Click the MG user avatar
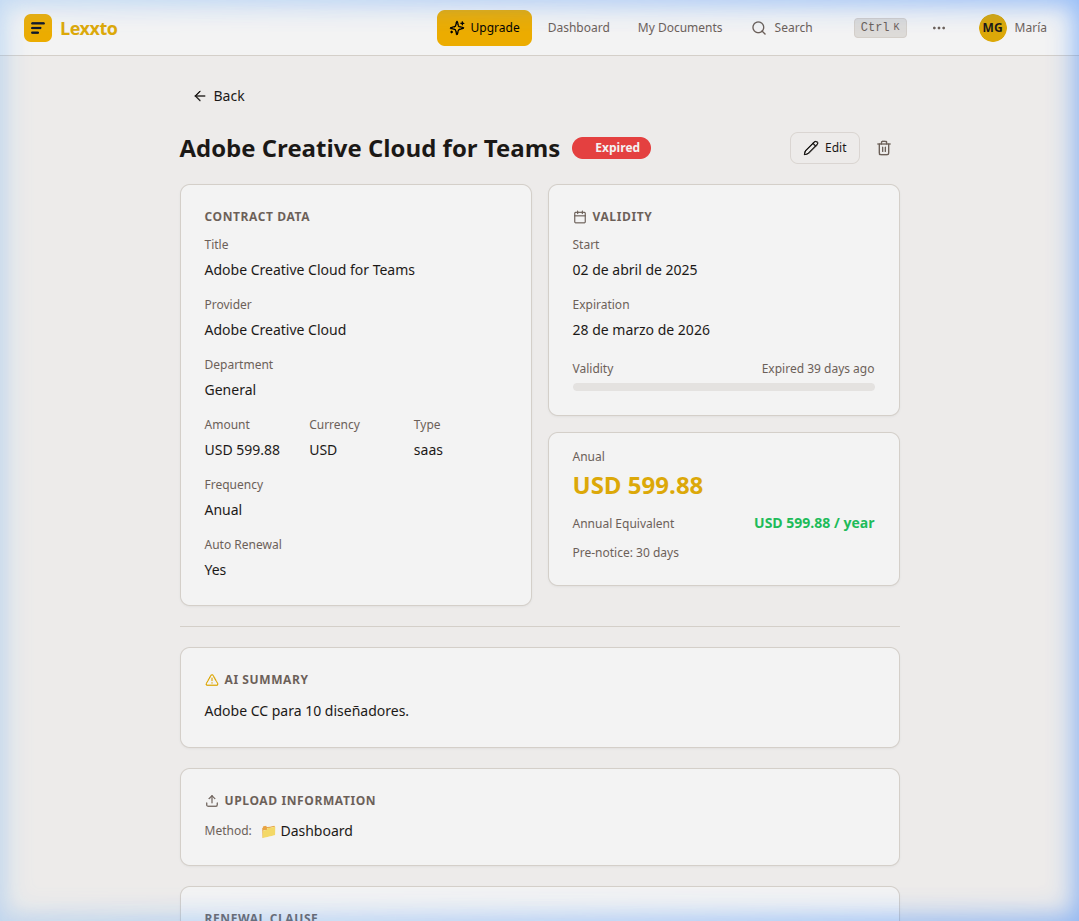1079x921 pixels. (x=992, y=28)
